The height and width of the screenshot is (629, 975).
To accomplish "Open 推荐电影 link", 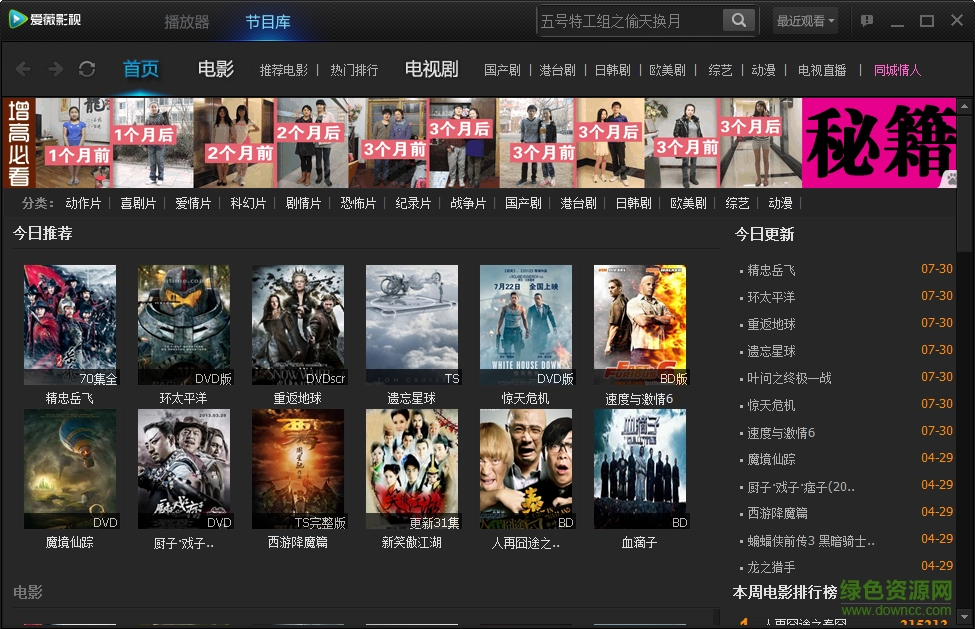I will pyautogui.click(x=284, y=70).
